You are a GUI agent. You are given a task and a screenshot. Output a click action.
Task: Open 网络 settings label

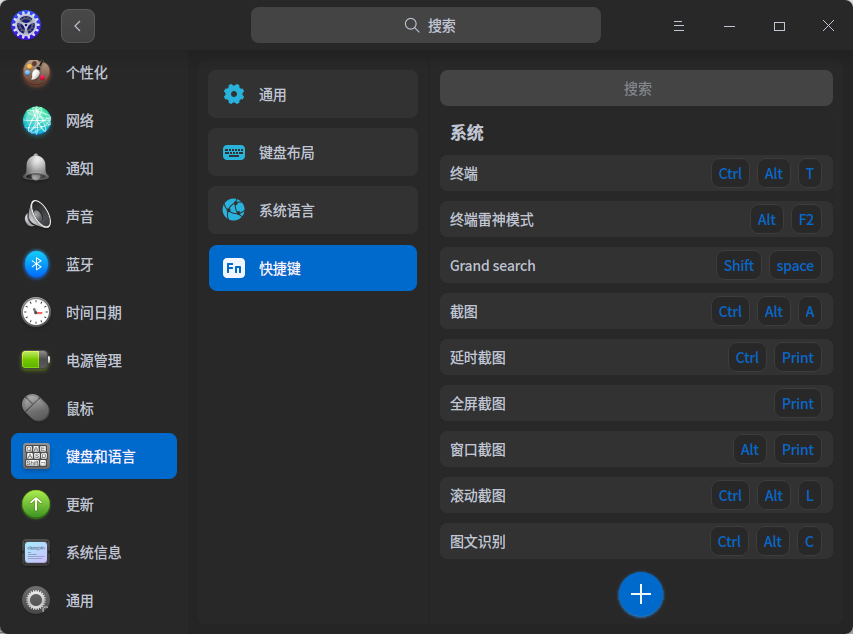80,121
